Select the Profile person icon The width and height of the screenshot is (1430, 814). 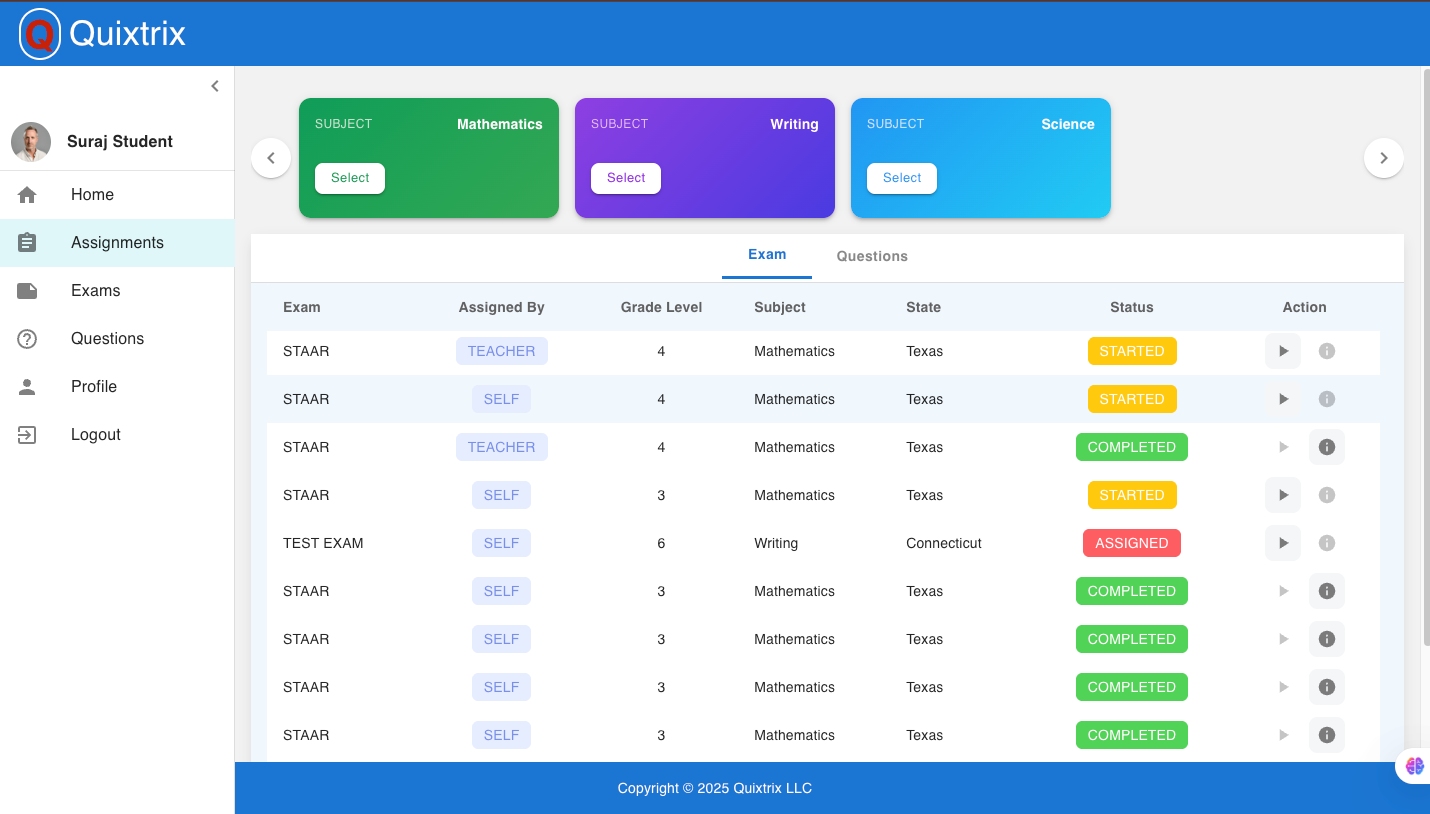click(x=27, y=386)
